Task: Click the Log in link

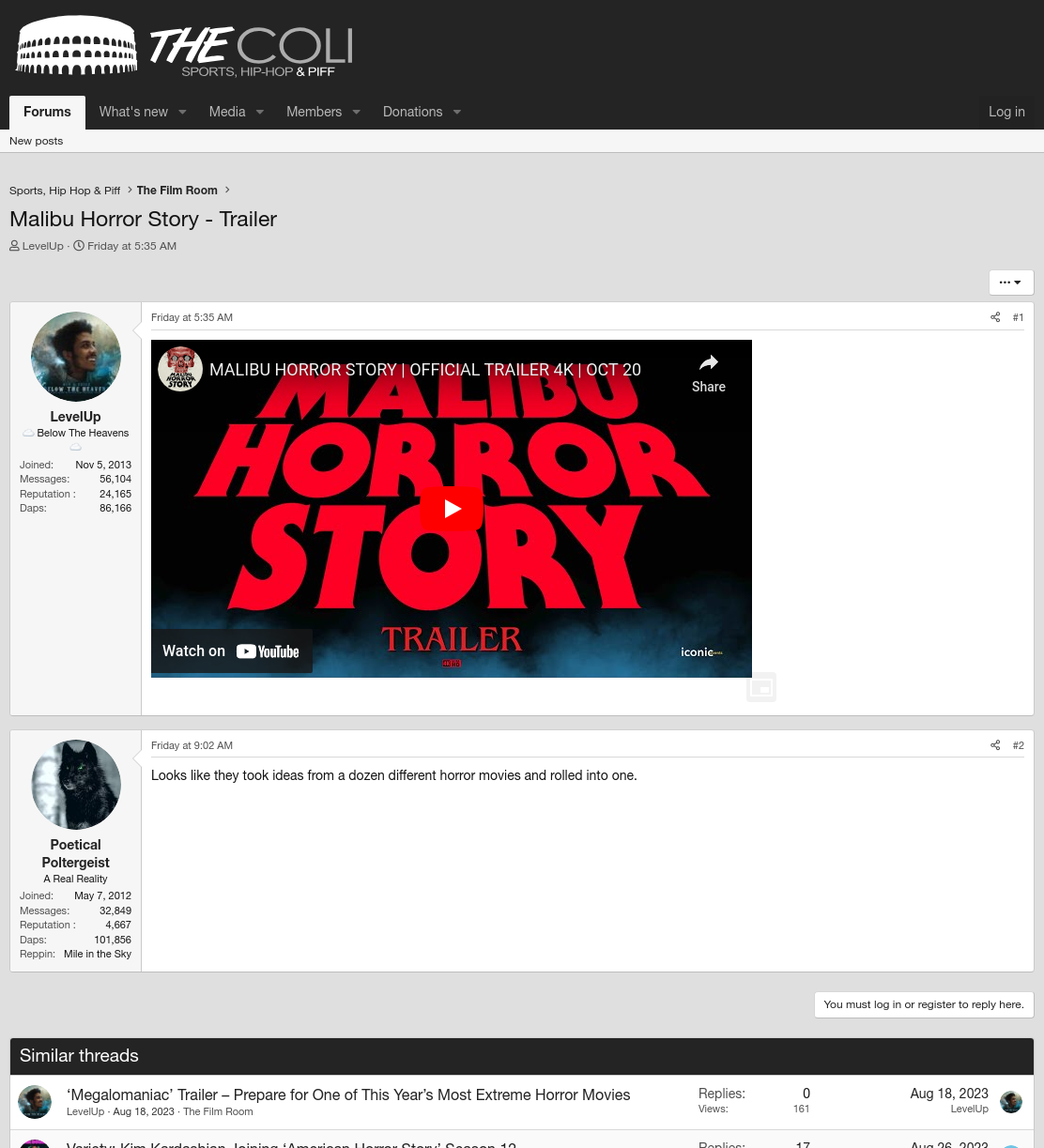Action: [1006, 112]
